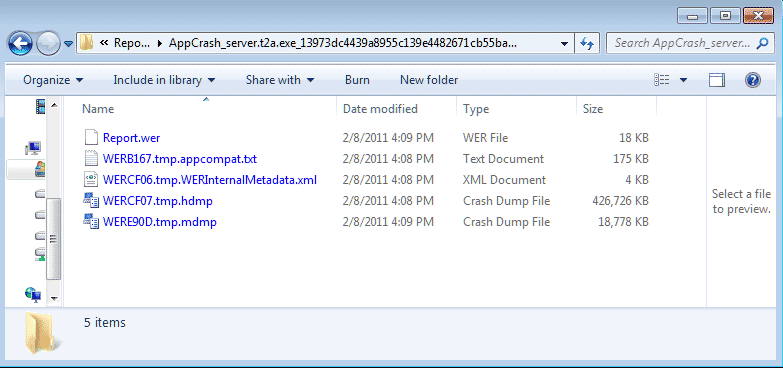Viewport: 783px width, 368px height.
Task: Open the address bar history dropdown
Action: coord(564,43)
